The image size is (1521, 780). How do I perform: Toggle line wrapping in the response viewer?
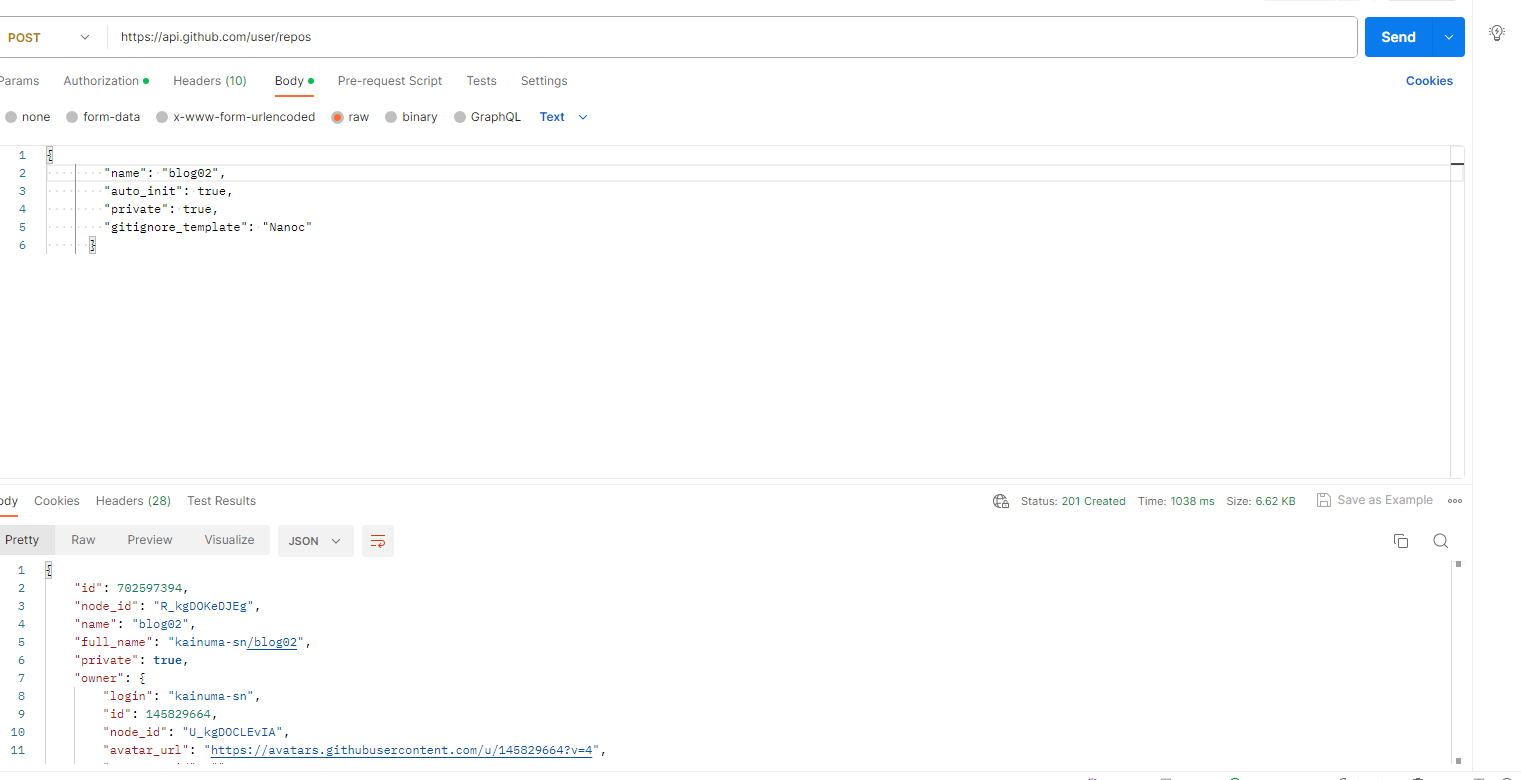[377, 540]
